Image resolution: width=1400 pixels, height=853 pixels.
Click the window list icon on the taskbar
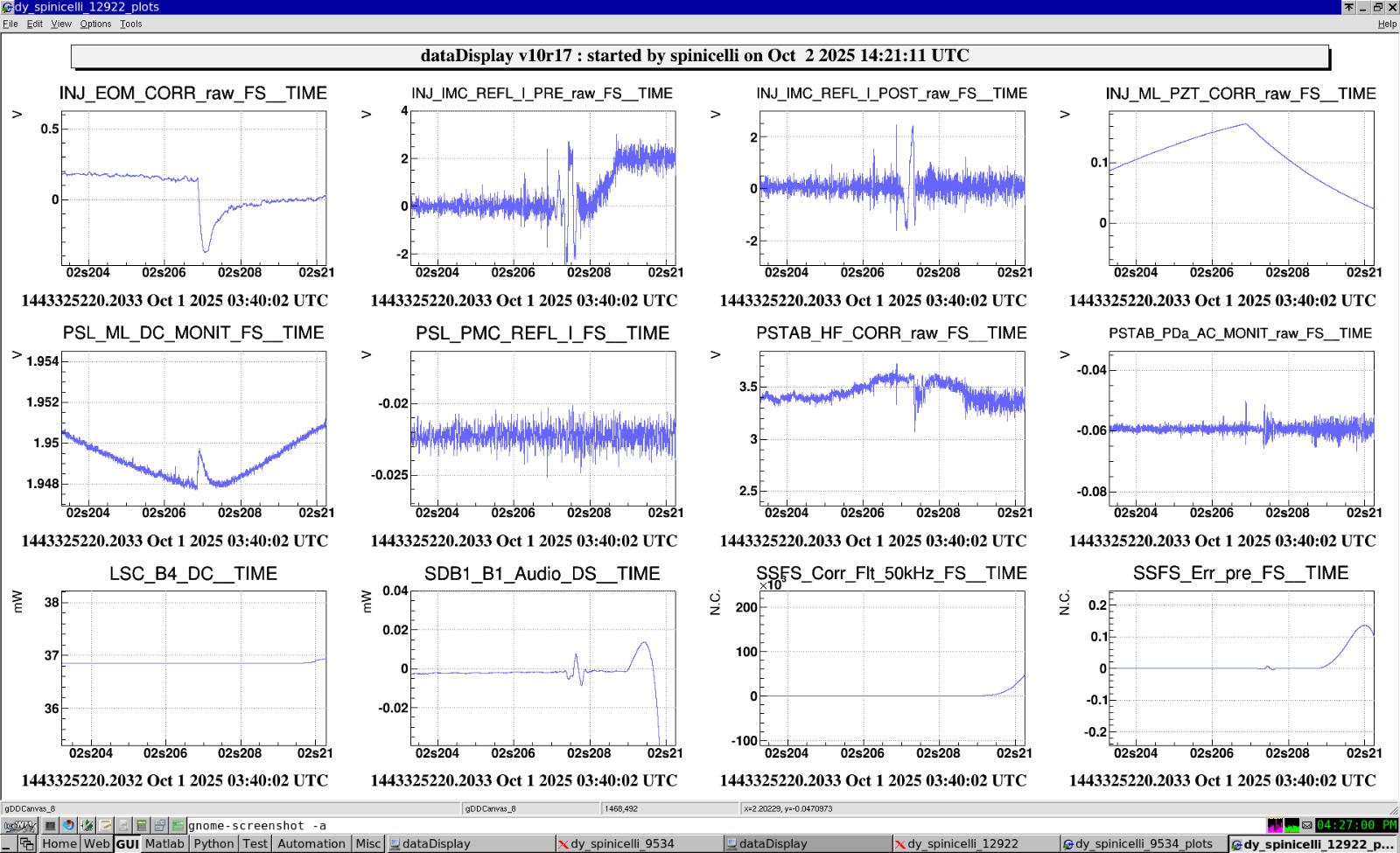click(x=27, y=844)
